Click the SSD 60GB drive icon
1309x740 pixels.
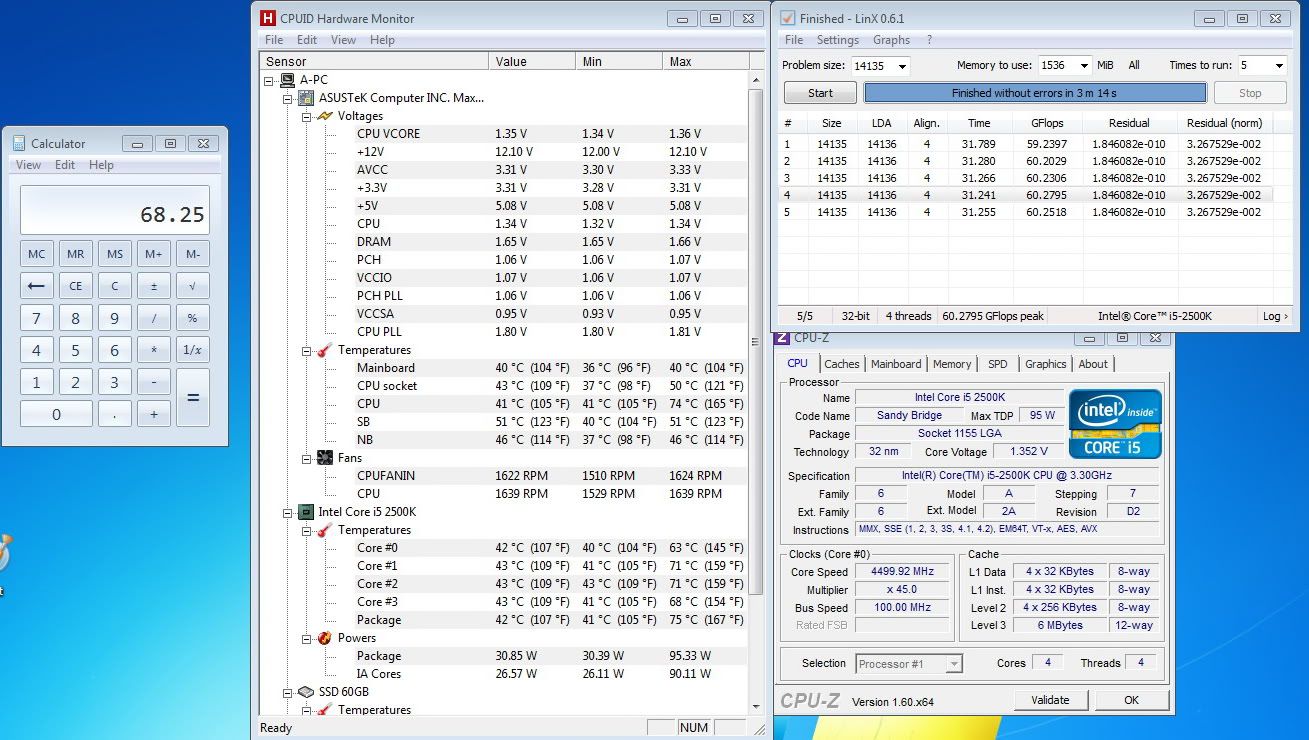click(x=306, y=692)
